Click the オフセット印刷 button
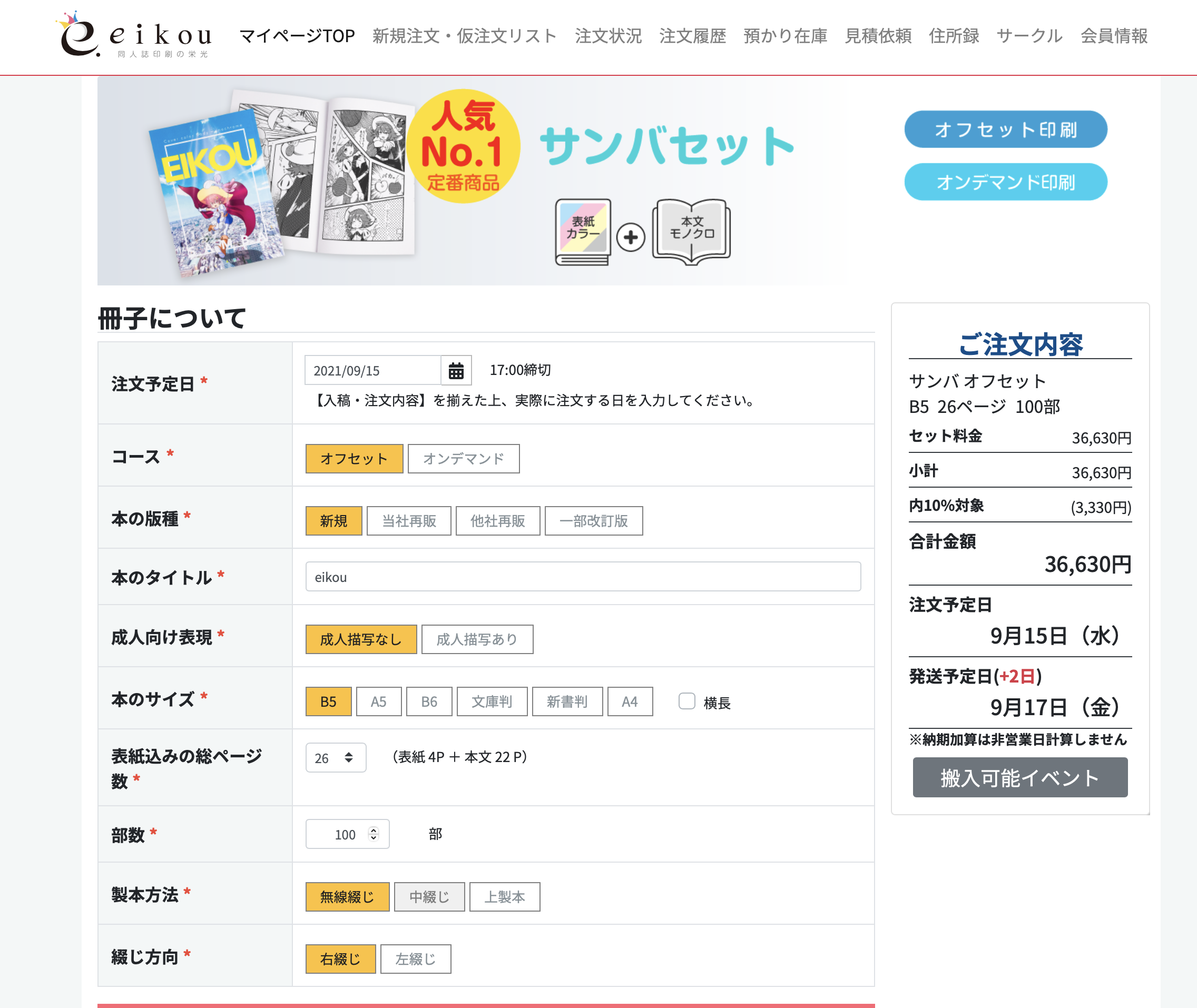1197x1008 pixels. 1005,130
